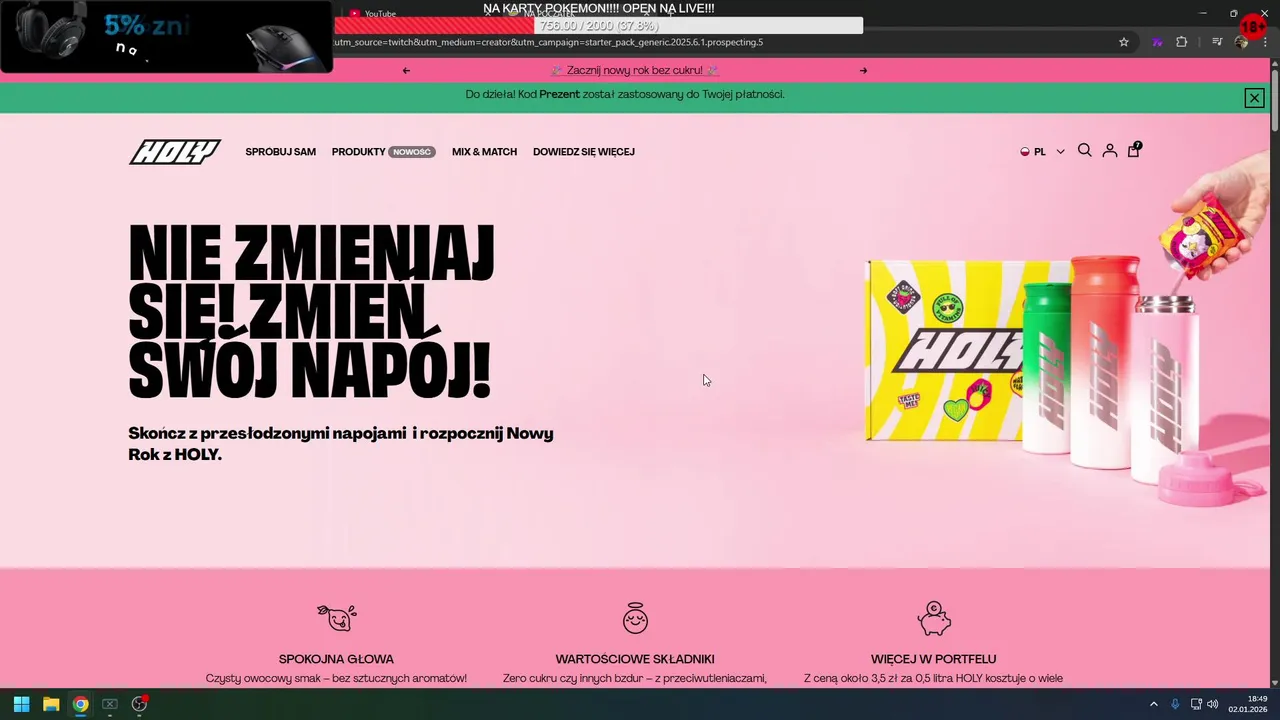Click the page vertical scrollbar thumb
Image resolution: width=1280 pixels, height=720 pixels.
tap(1274, 100)
